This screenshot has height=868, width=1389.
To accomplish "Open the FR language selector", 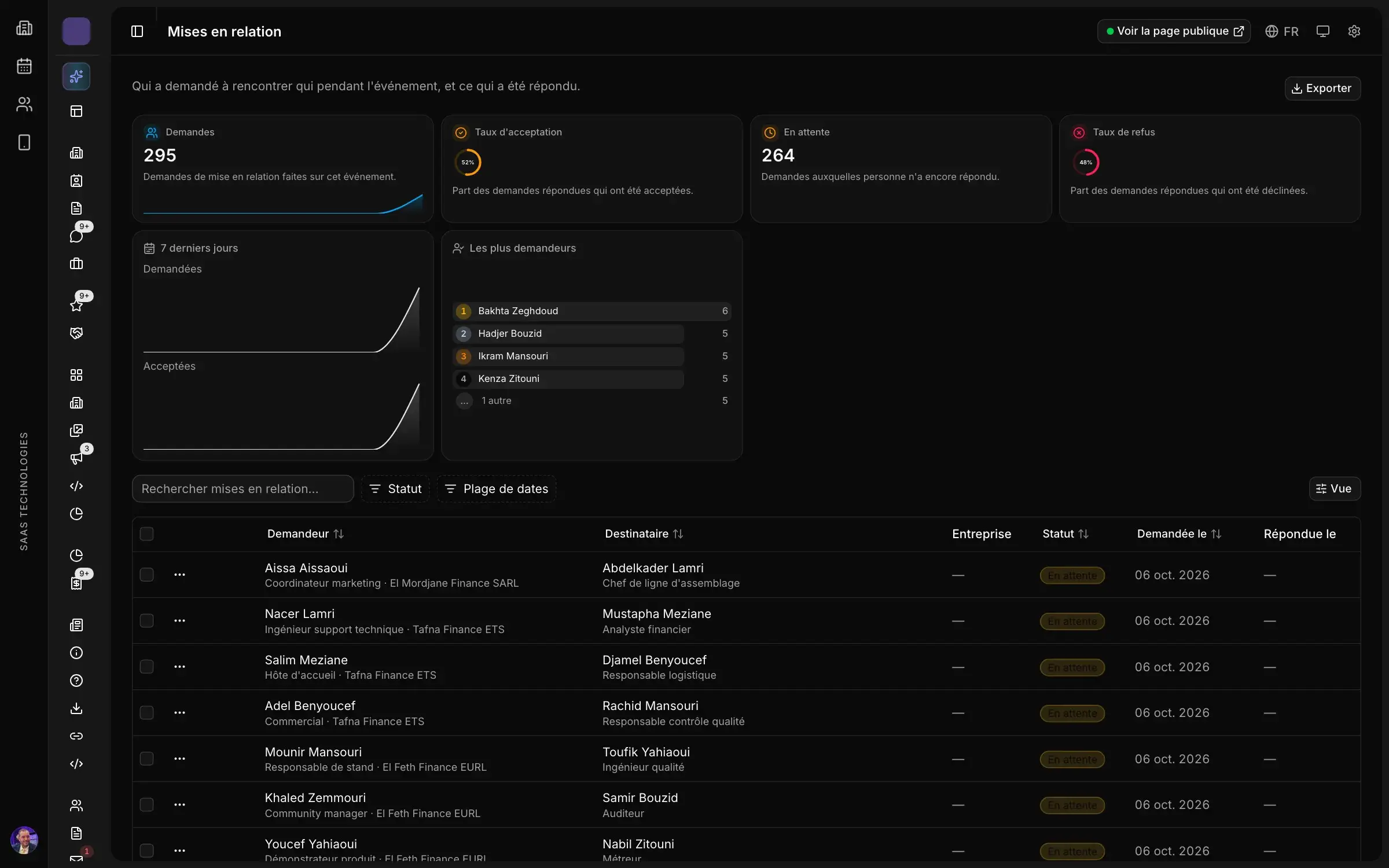I will 1282,31.
